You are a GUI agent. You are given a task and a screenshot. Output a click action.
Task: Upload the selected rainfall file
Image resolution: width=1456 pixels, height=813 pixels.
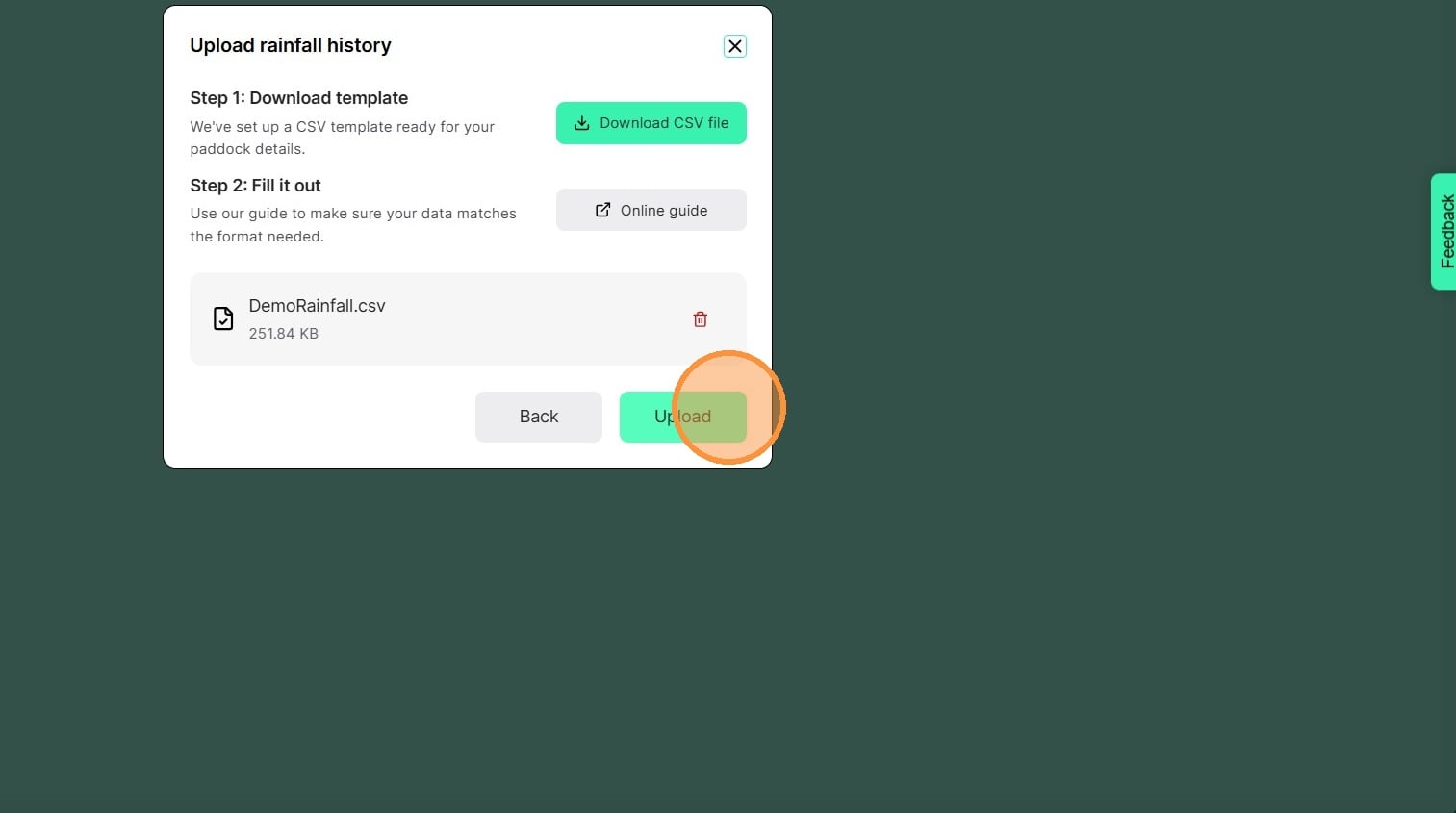[x=682, y=417]
